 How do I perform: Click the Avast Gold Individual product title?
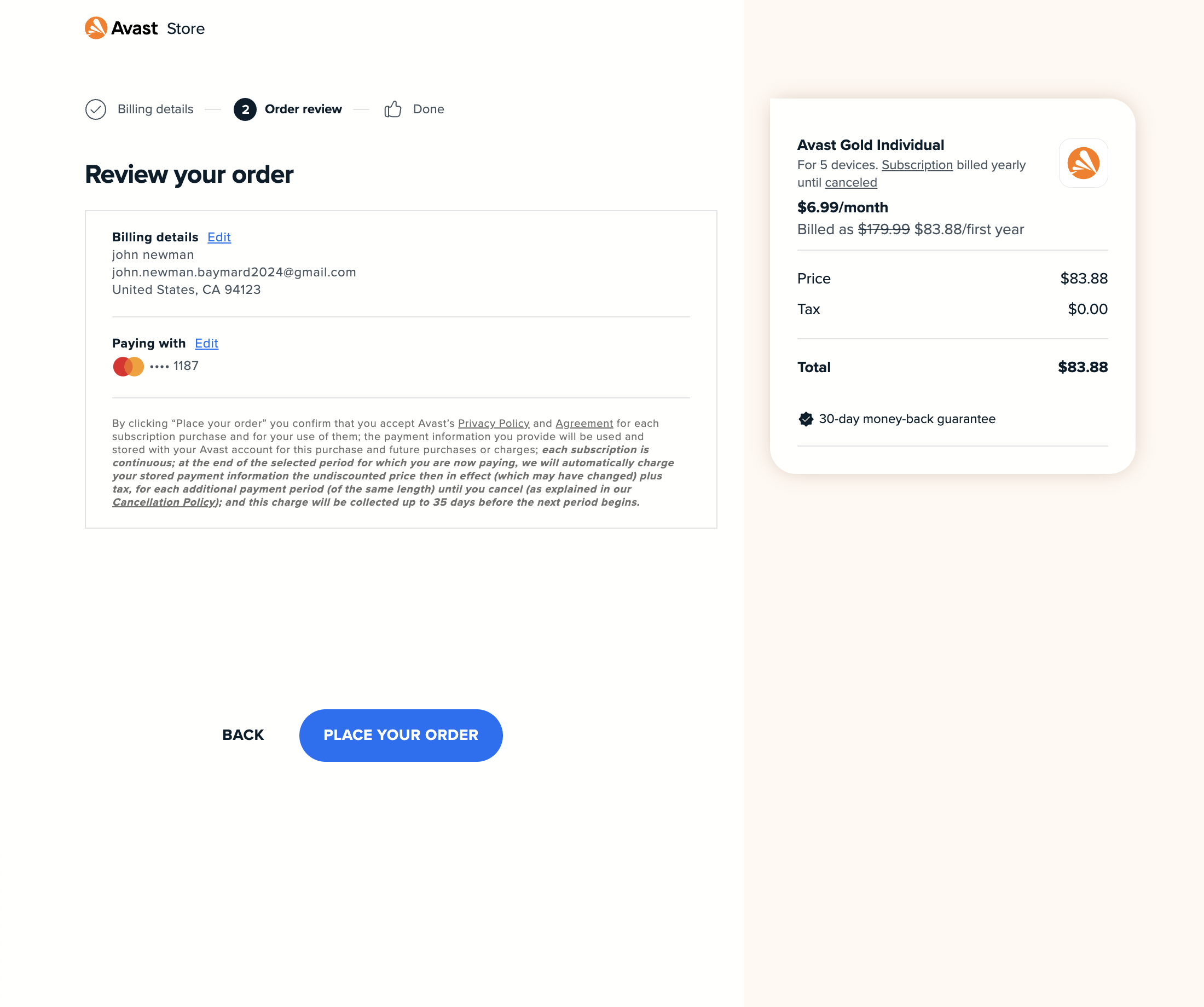tap(870, 145)
